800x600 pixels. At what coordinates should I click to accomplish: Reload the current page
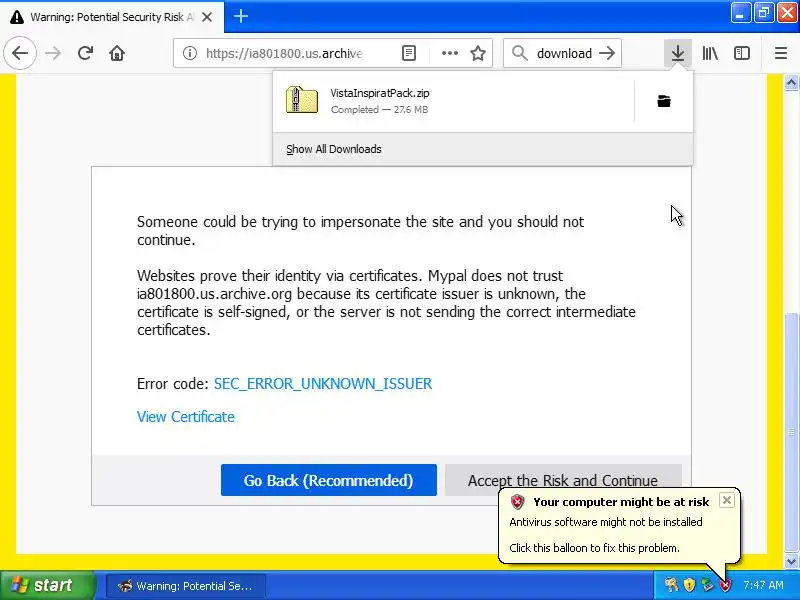(x=85, y=53)
